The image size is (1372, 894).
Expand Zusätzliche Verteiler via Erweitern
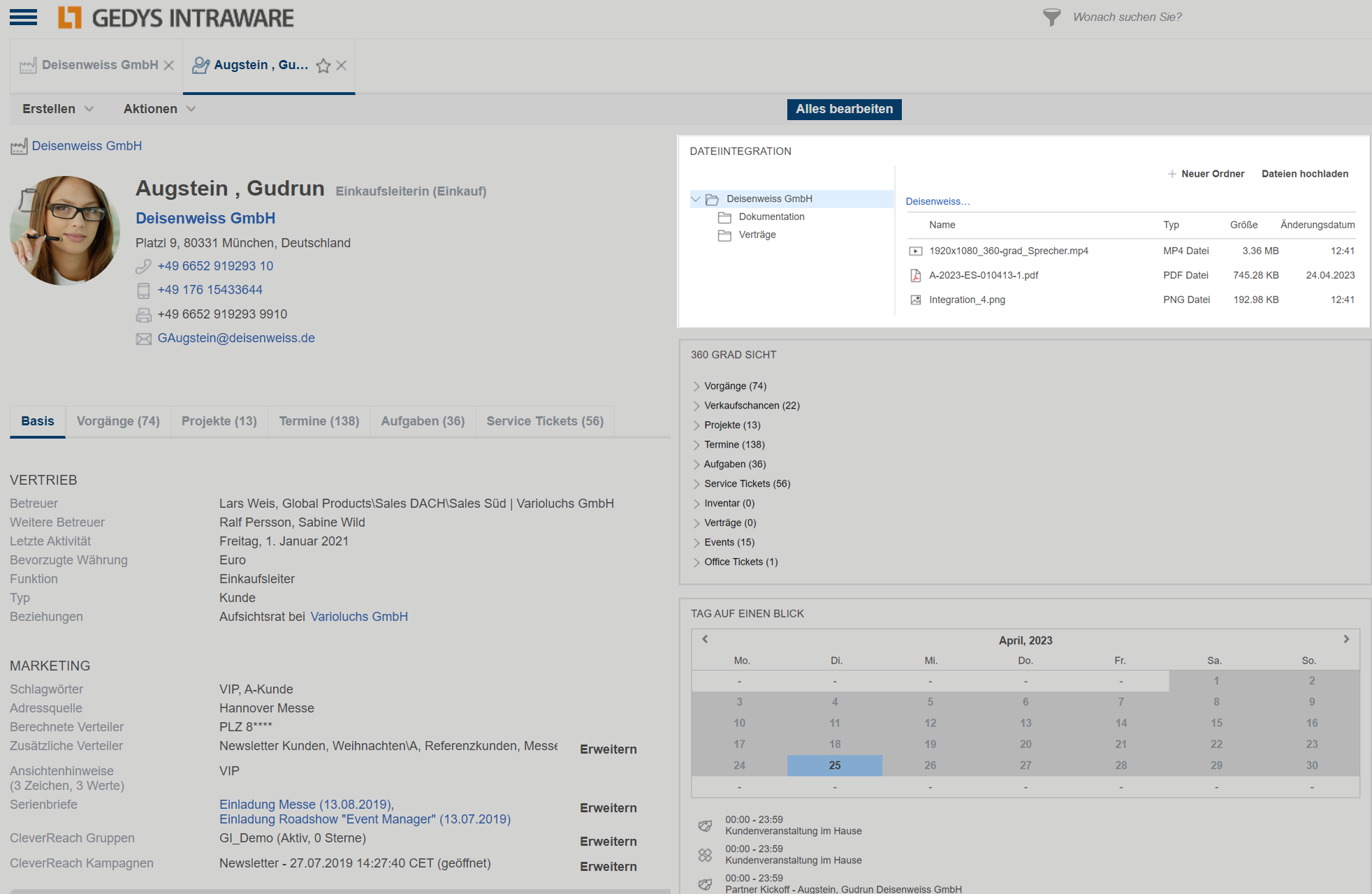pos(608,749)
